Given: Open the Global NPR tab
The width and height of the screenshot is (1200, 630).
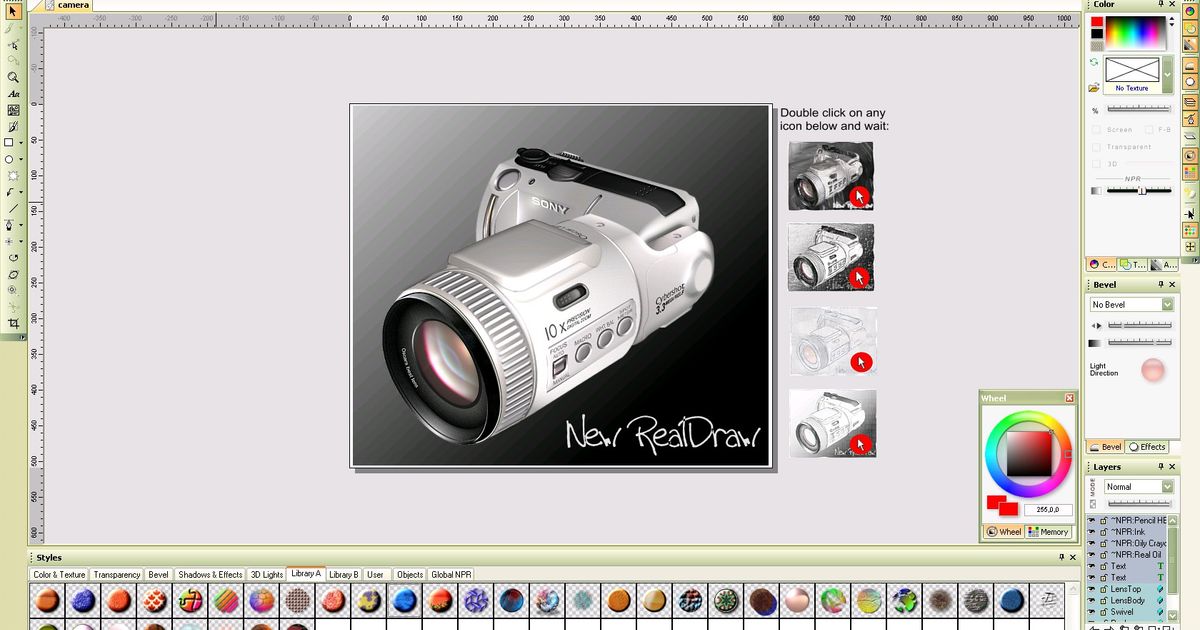Looking at the screenshot, I should [x=451, y=575].
